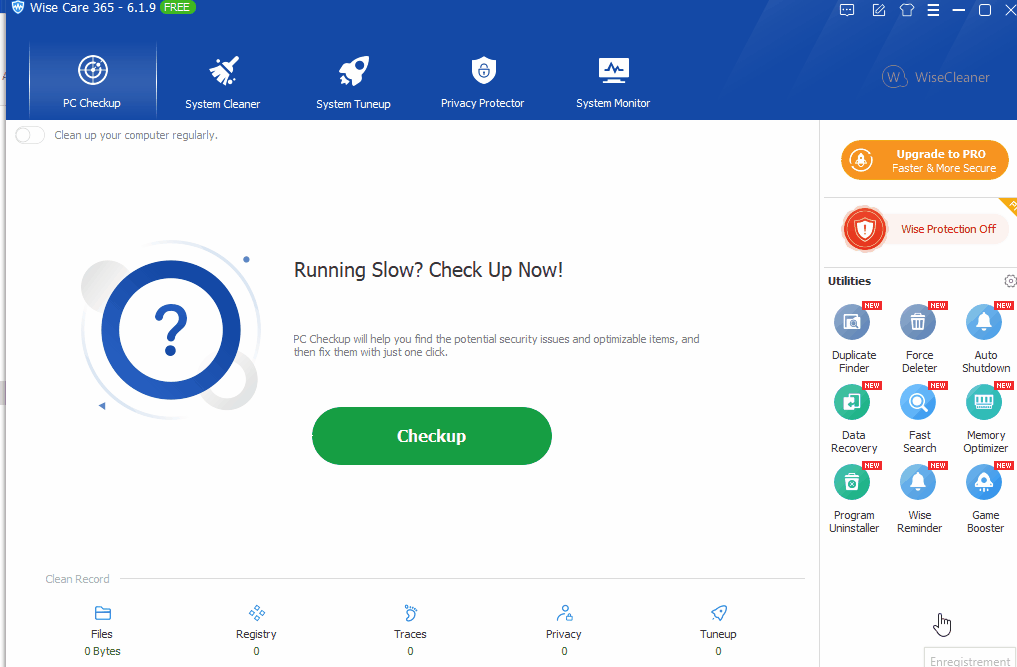Click the '0 Bytes' Files value

(x=102, y=651)
